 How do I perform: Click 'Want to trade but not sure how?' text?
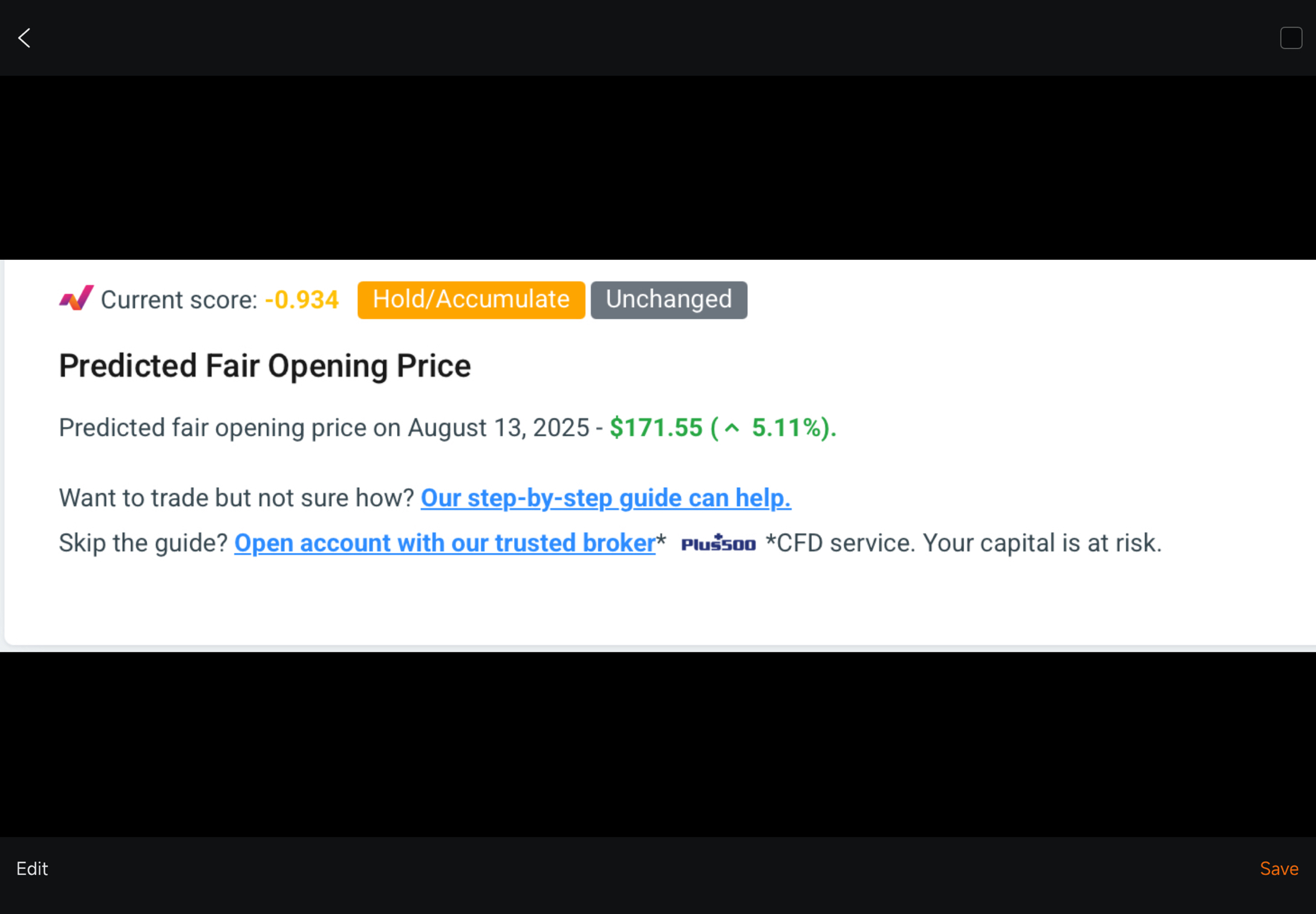pyautogui.click(x=236, y=498)
